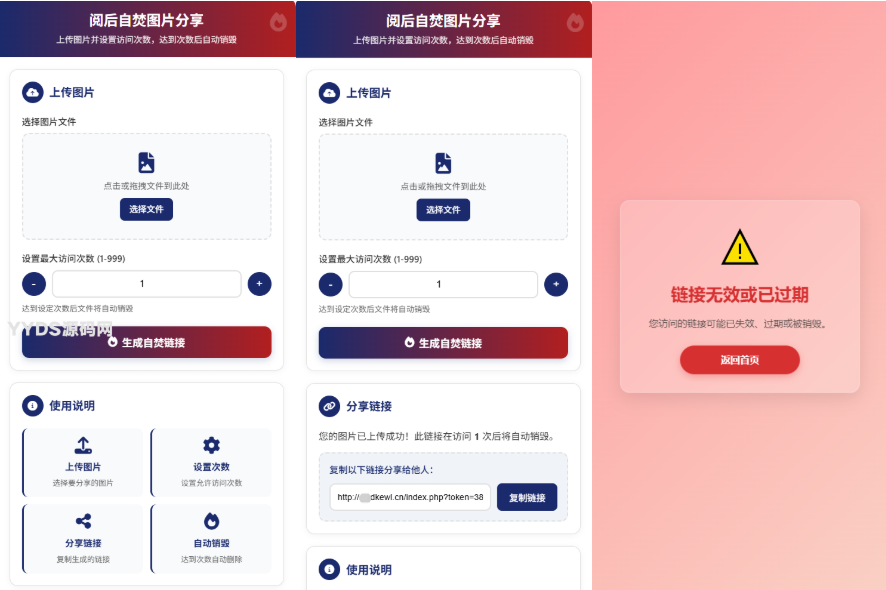Click 生成自焚链接 button in middle panel
The height and width of the screenshot is (590, 886).
(x=443, y=343)
